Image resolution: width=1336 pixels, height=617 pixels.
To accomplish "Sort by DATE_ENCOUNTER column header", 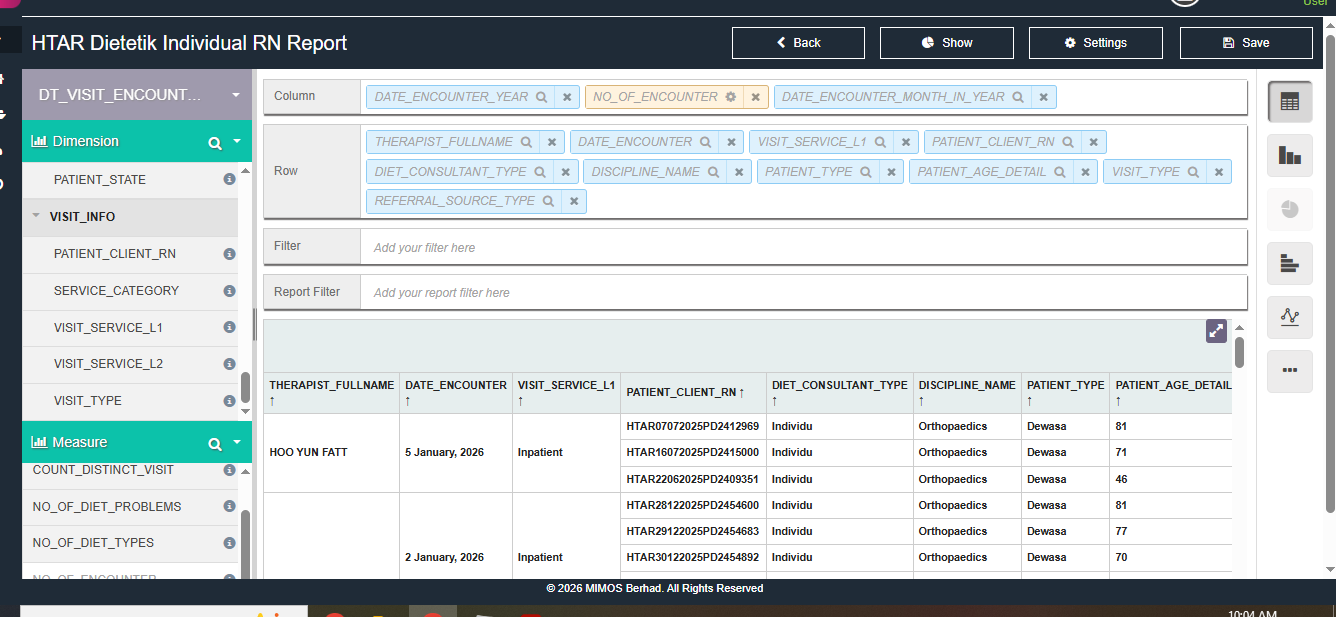I will pos(455,392).
